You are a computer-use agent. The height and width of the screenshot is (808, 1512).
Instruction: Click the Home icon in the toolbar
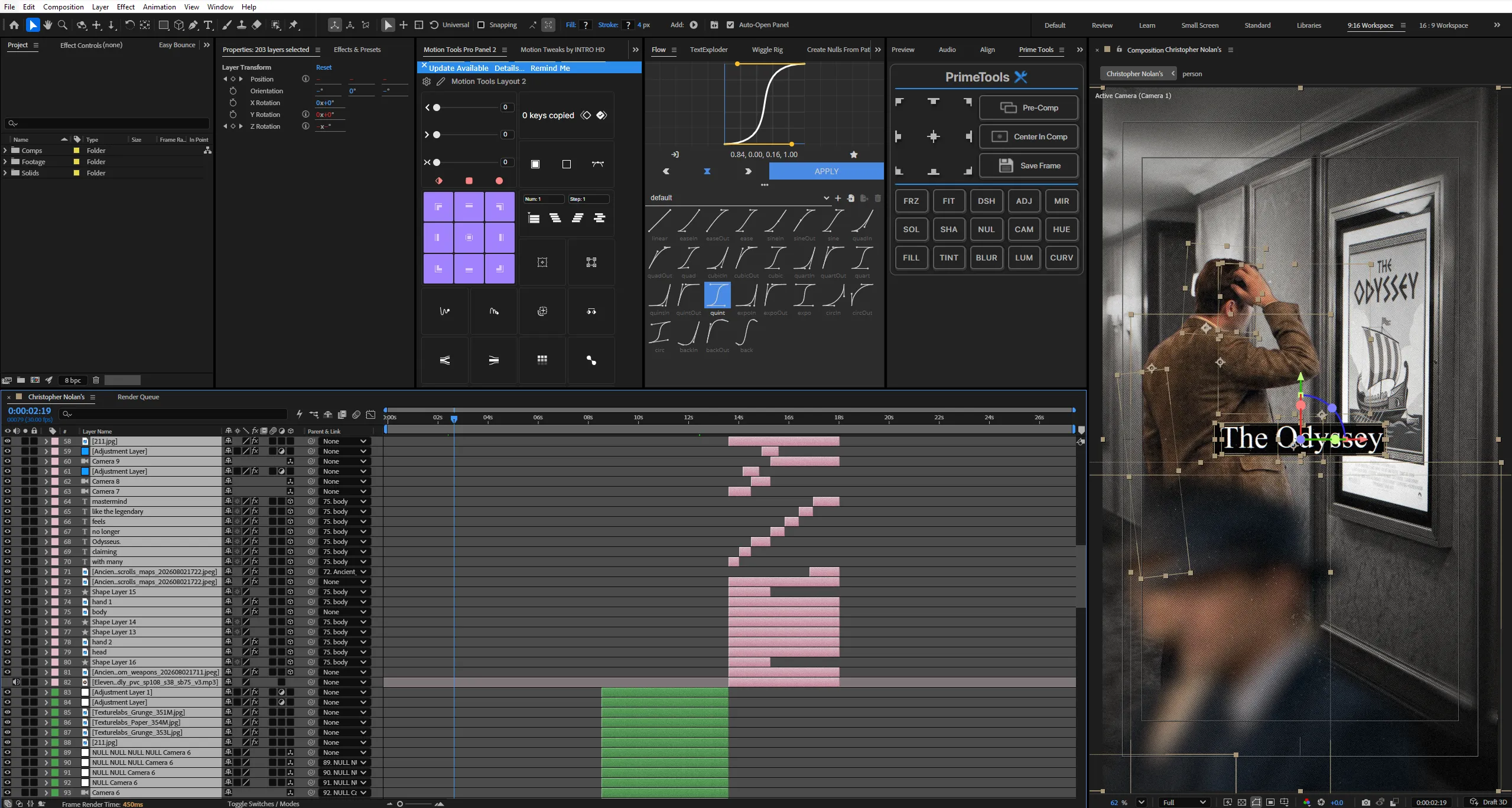point(14,25)
